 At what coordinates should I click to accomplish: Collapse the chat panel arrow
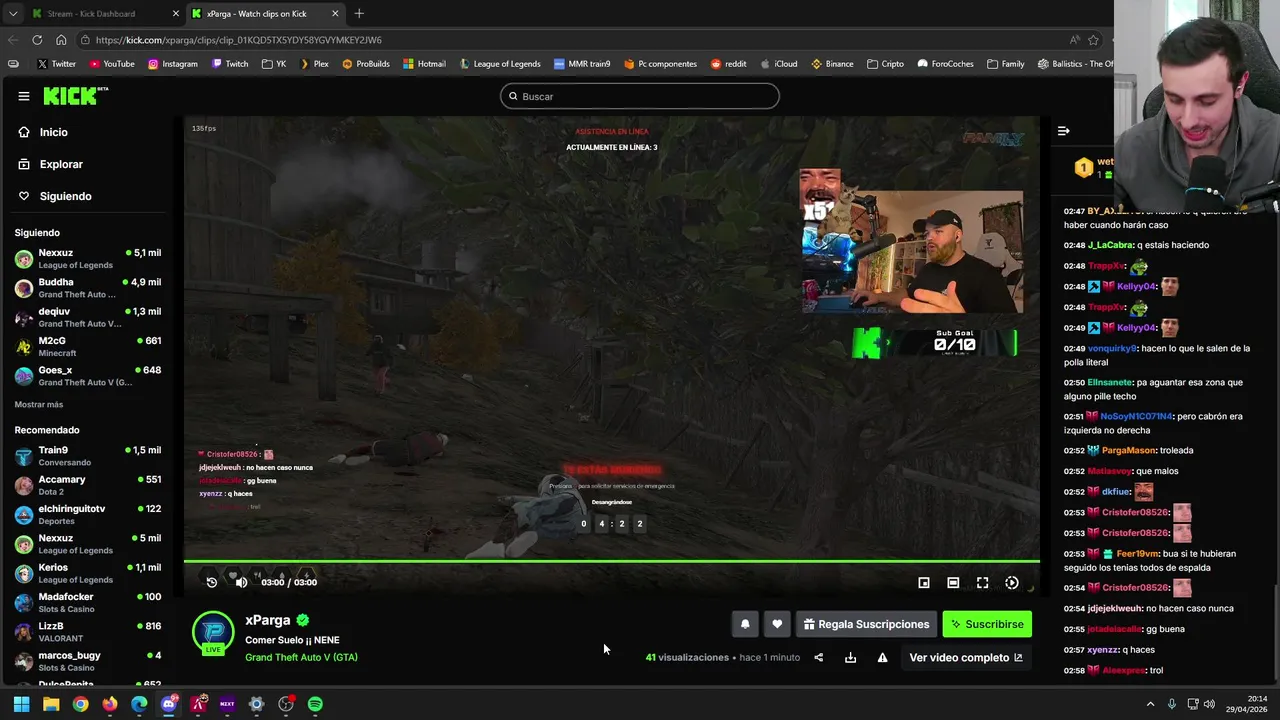pos(1063,131)
